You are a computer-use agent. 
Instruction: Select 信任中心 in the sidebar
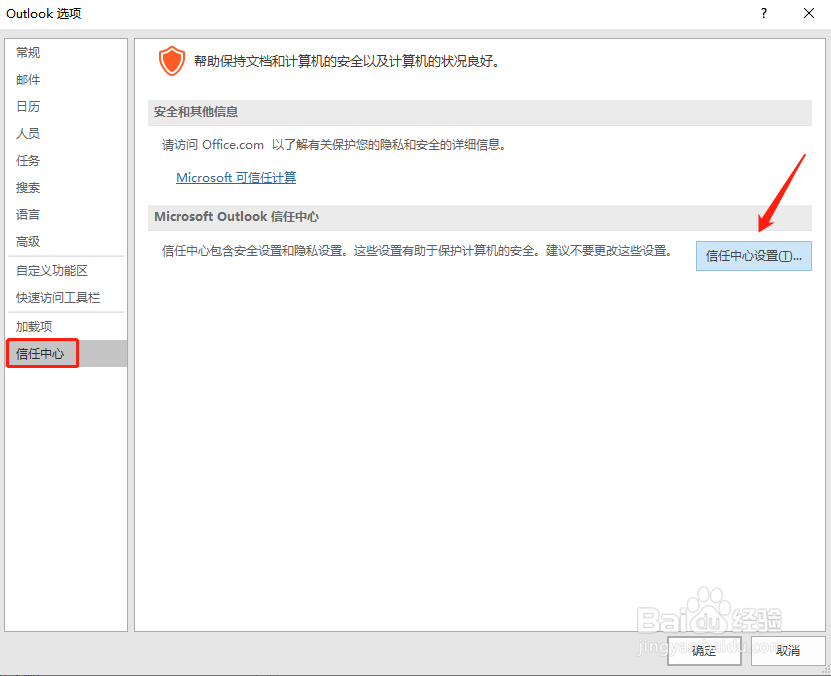(66, 353)
